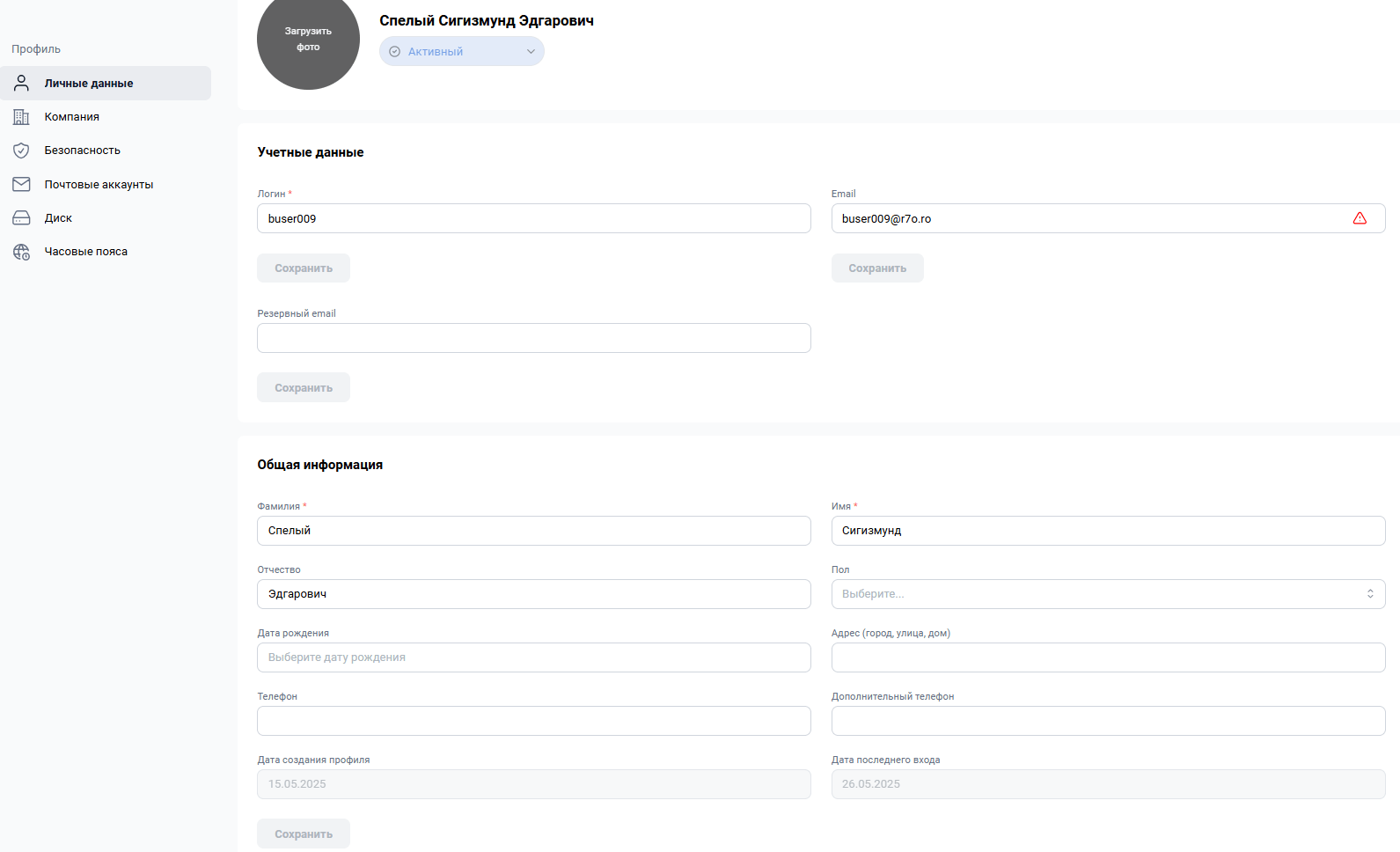
Task: Open the Диск section
Action: click(x=106, y=217)
